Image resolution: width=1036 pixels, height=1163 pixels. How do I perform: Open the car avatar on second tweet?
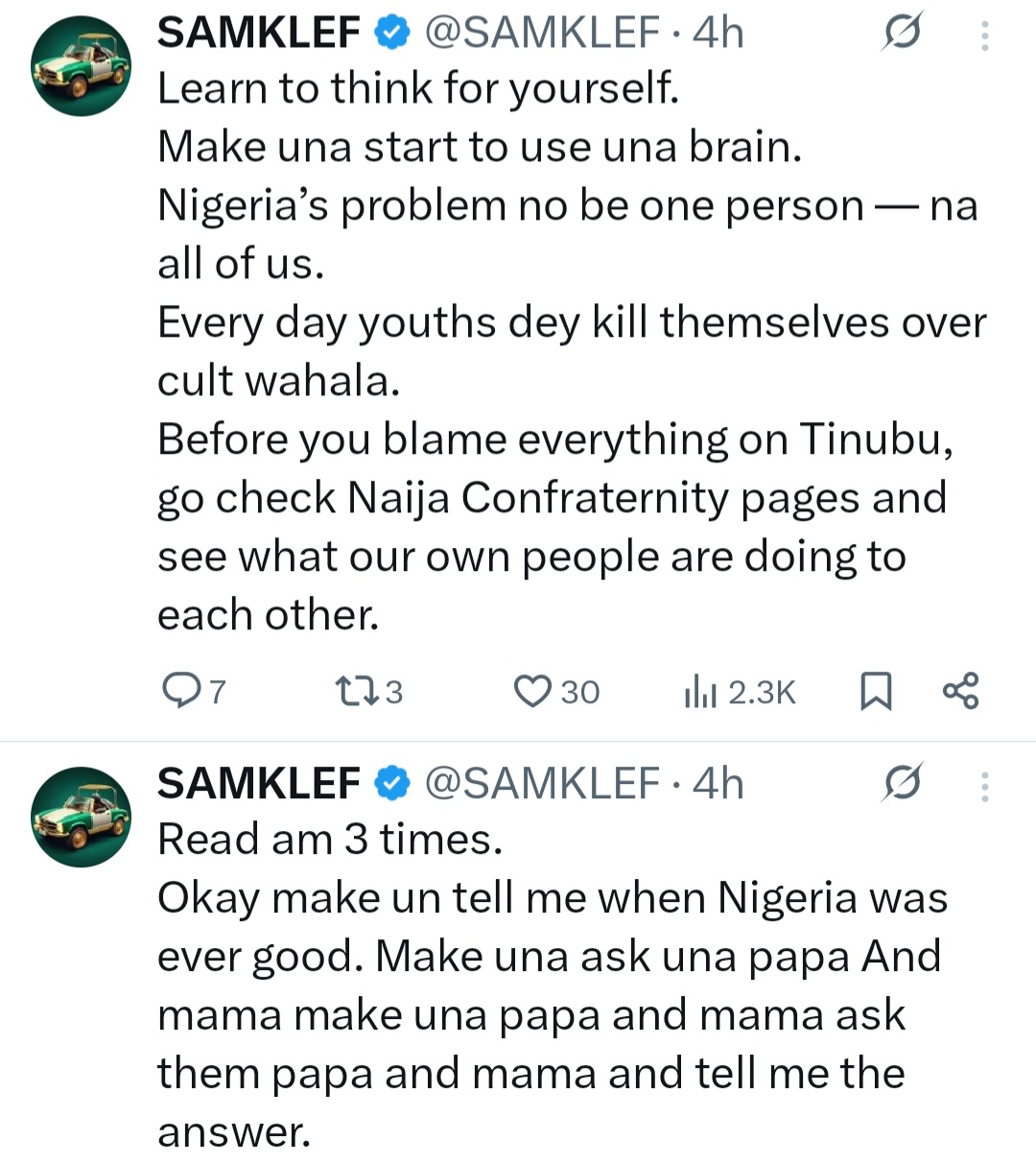point(82,817)
